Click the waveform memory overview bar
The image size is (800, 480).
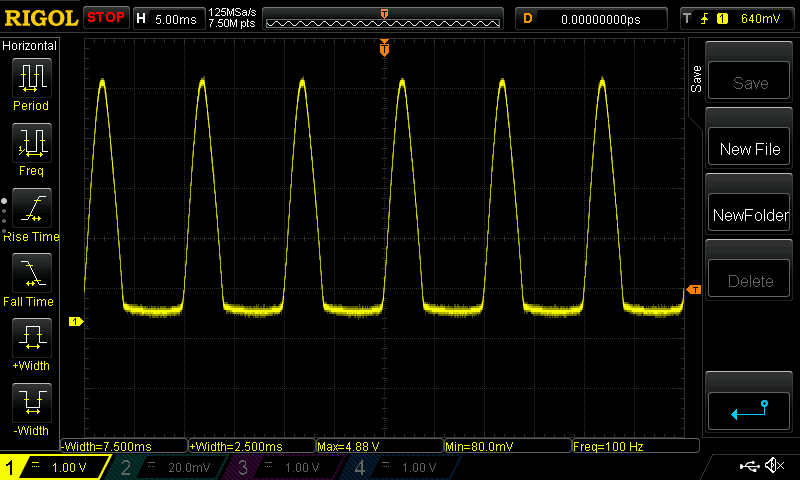coord(383,19)
